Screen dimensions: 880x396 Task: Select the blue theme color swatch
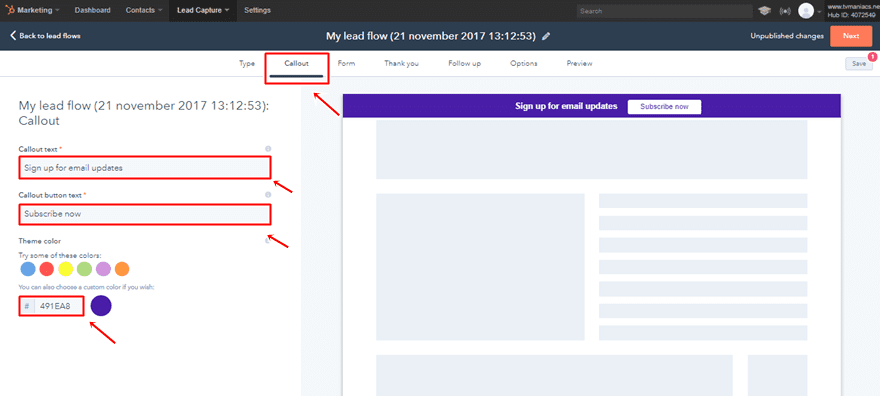pos(28,269)
